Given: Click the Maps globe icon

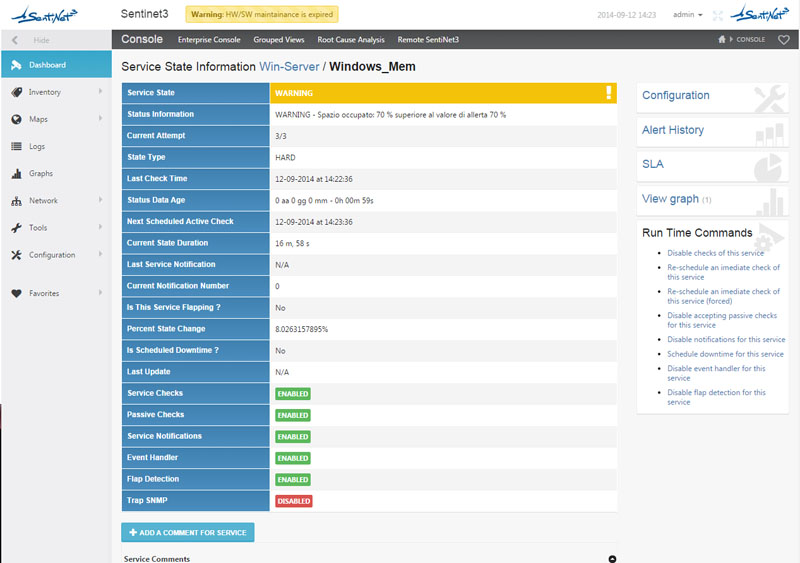Looking at the screenshot, I should [x=16, y=119].
